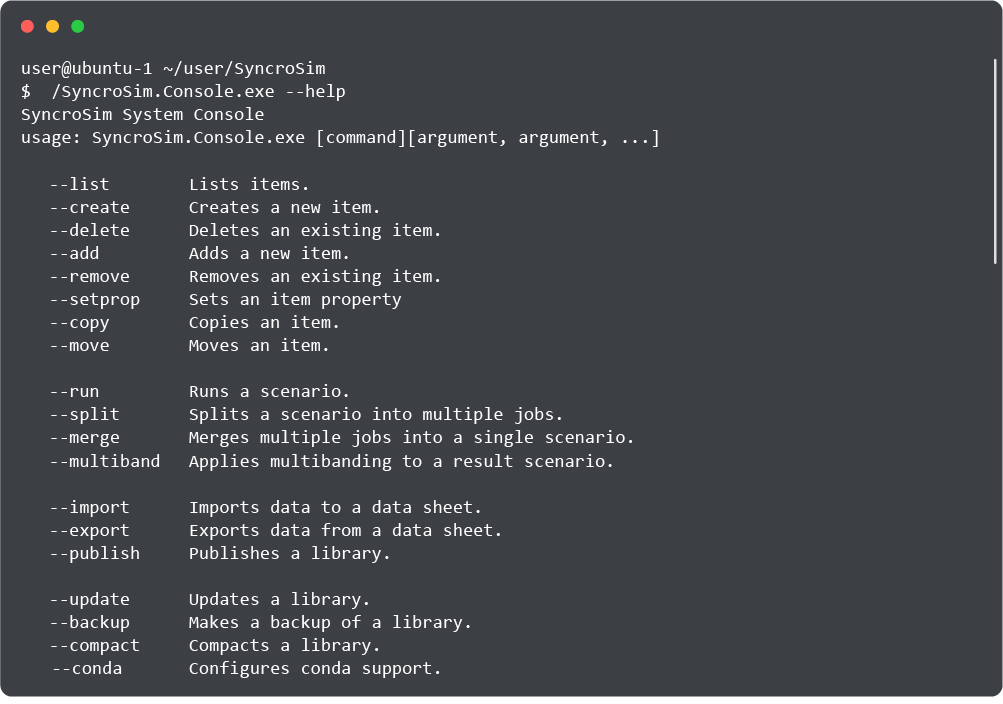Click the --delete command option
This screenshot has height=704, width=1003.
(89, 230)
